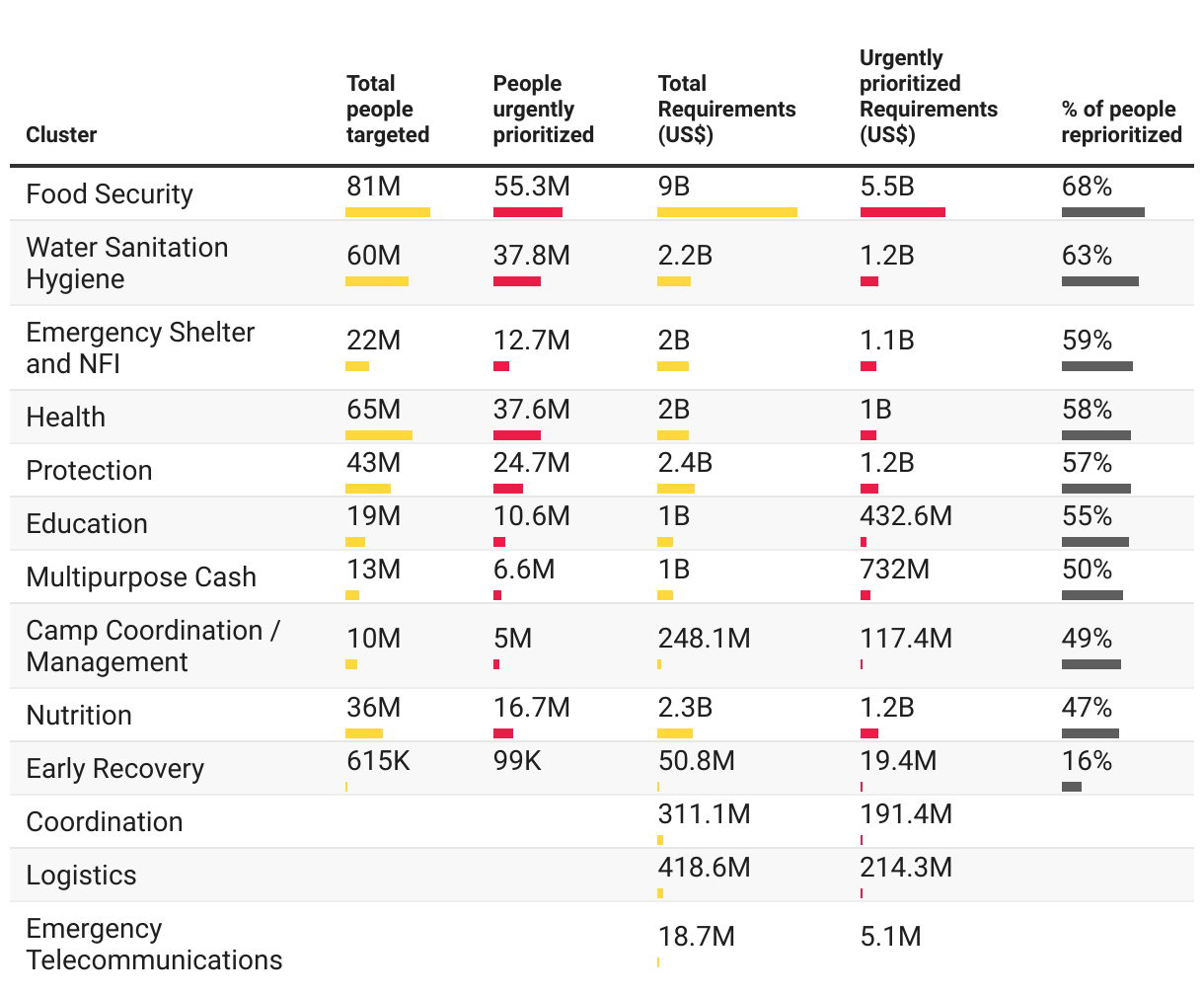Select Multipurpose Cash 50% gray bar
Image resolution: width=1204 pixels, height=995 pixels.
(x=1092, y=595)
